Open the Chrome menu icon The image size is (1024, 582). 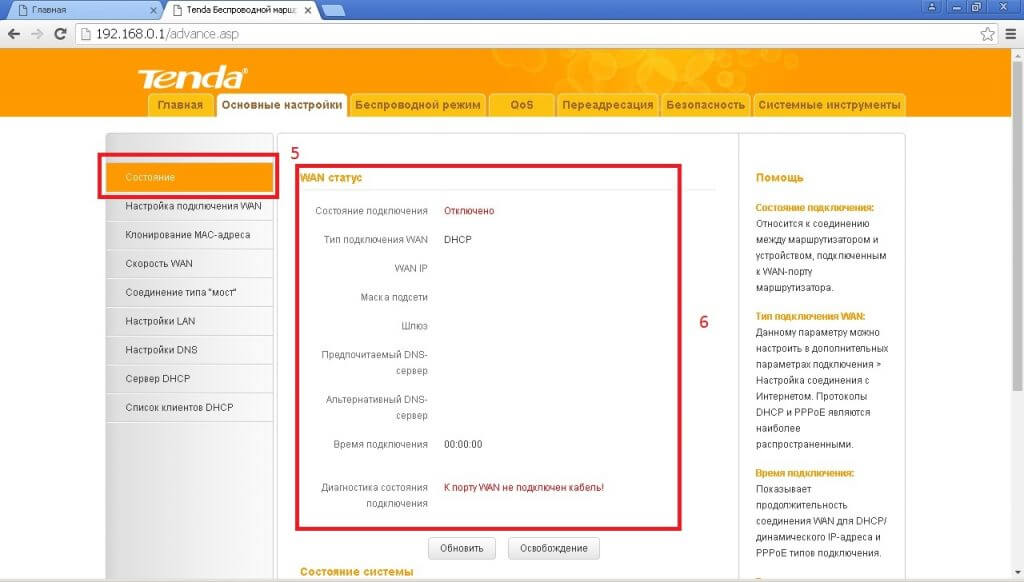click(1010, 34)
